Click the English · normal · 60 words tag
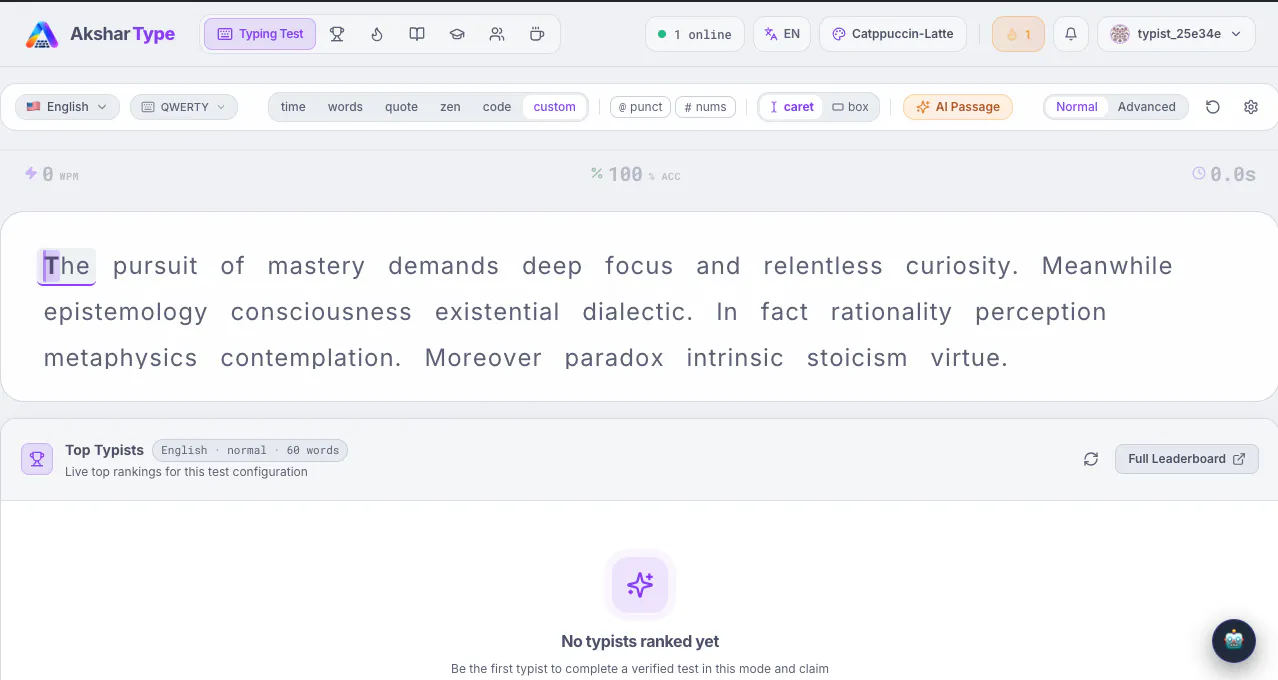This screenshot has width=1278, height=680. click(x=250, y=450)
